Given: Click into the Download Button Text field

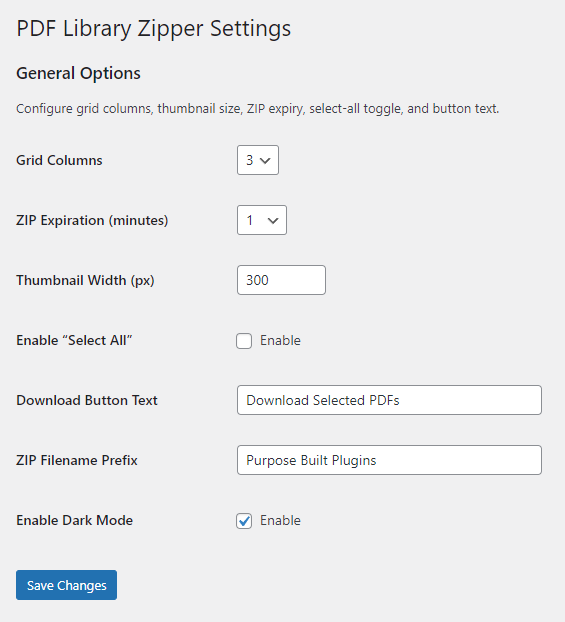Looking at the screenshot, I should coord(389,400).
